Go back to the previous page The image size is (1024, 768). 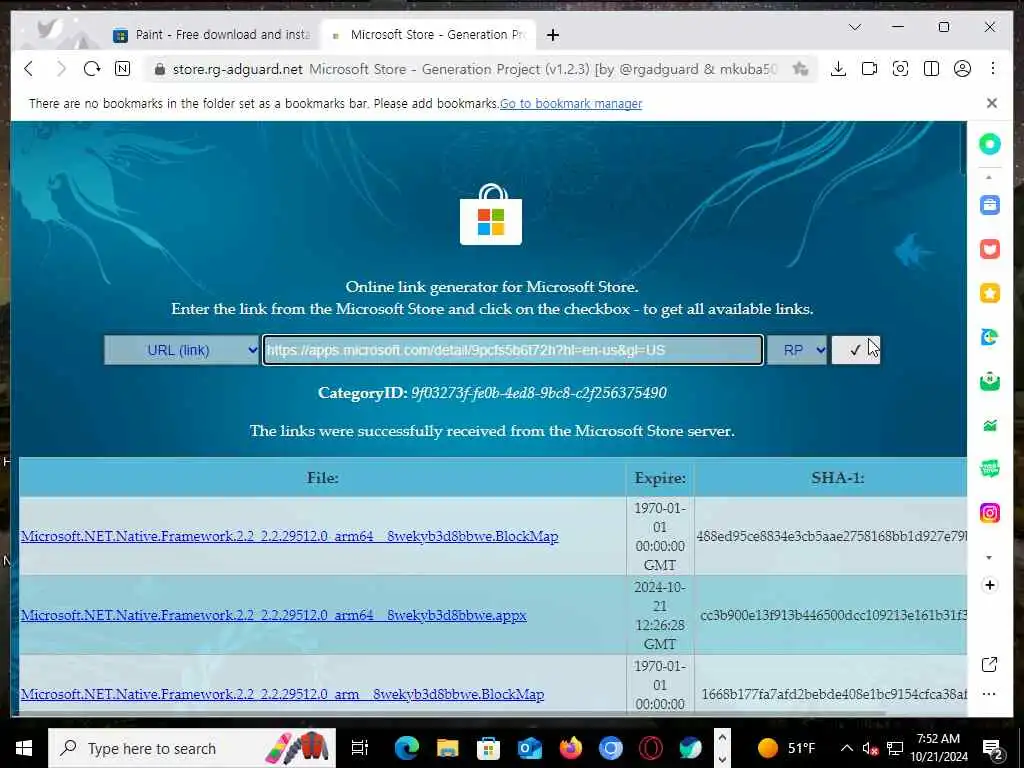tap(29, 69)
